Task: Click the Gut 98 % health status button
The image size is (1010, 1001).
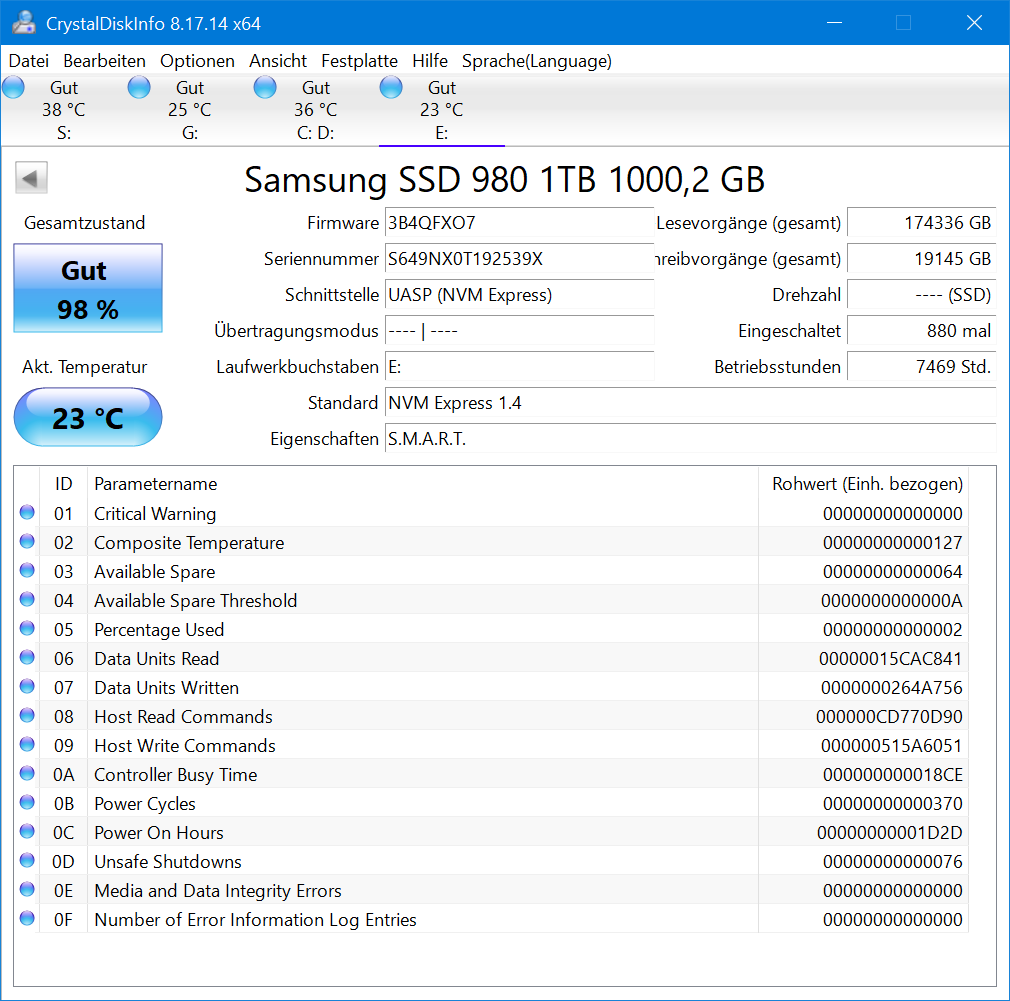Action: click(x=88, y=288)
